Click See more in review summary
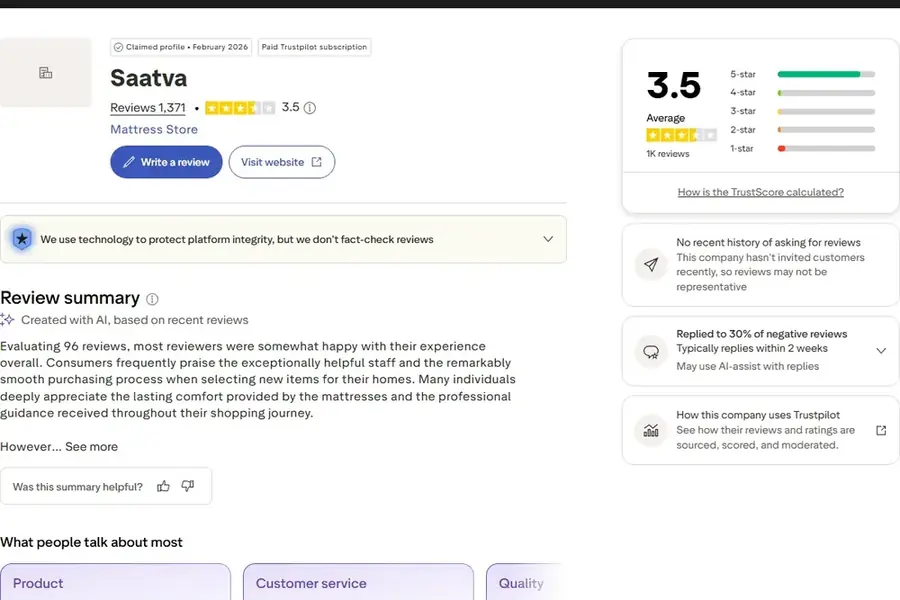 tap(91, 447)
